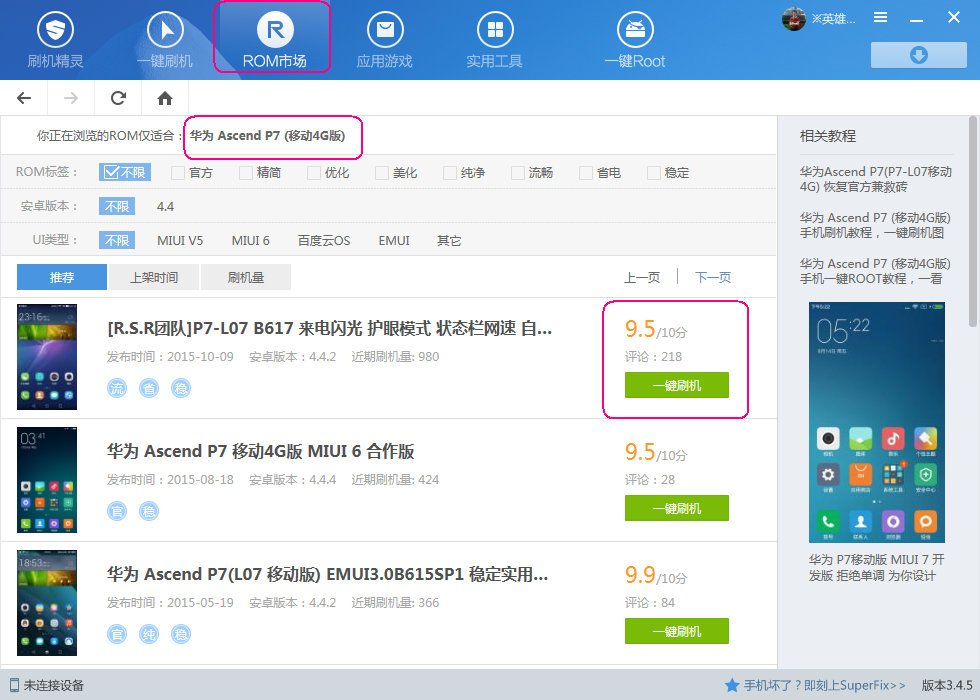Check the 精简 ROM tag filter
This screenshot has height=700, width=980.
[x=246, y=173]
